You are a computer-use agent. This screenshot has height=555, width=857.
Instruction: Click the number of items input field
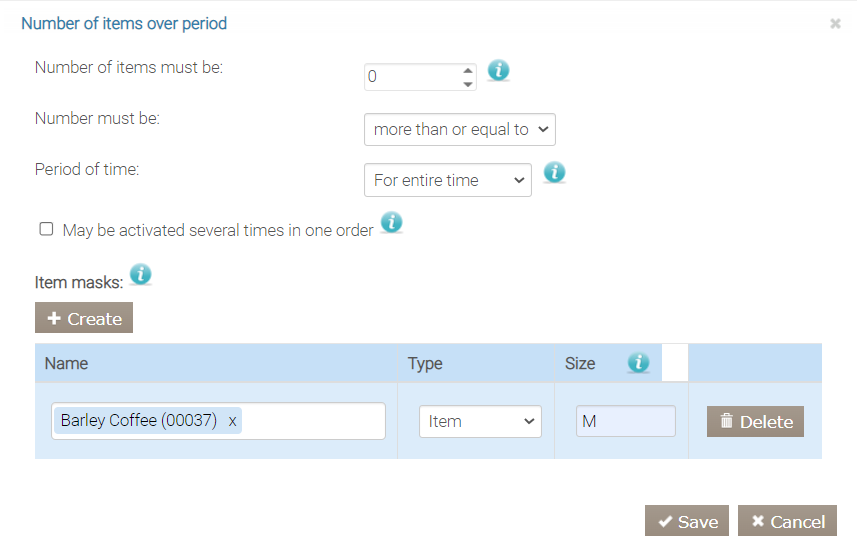412,76
